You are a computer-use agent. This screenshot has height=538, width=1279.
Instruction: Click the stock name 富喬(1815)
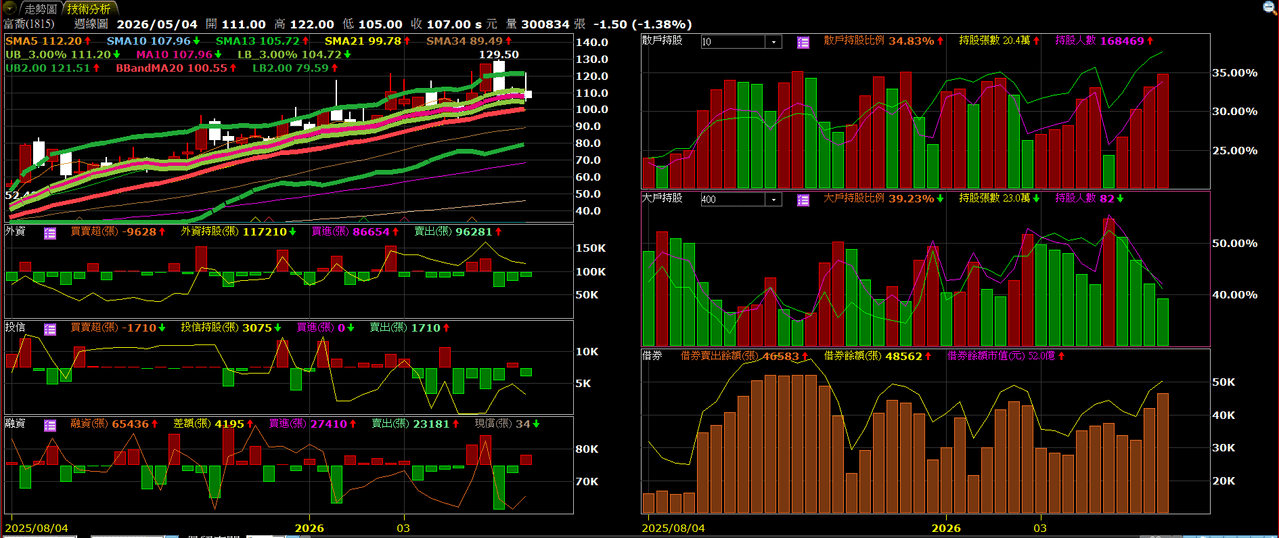tap(29, 24)
